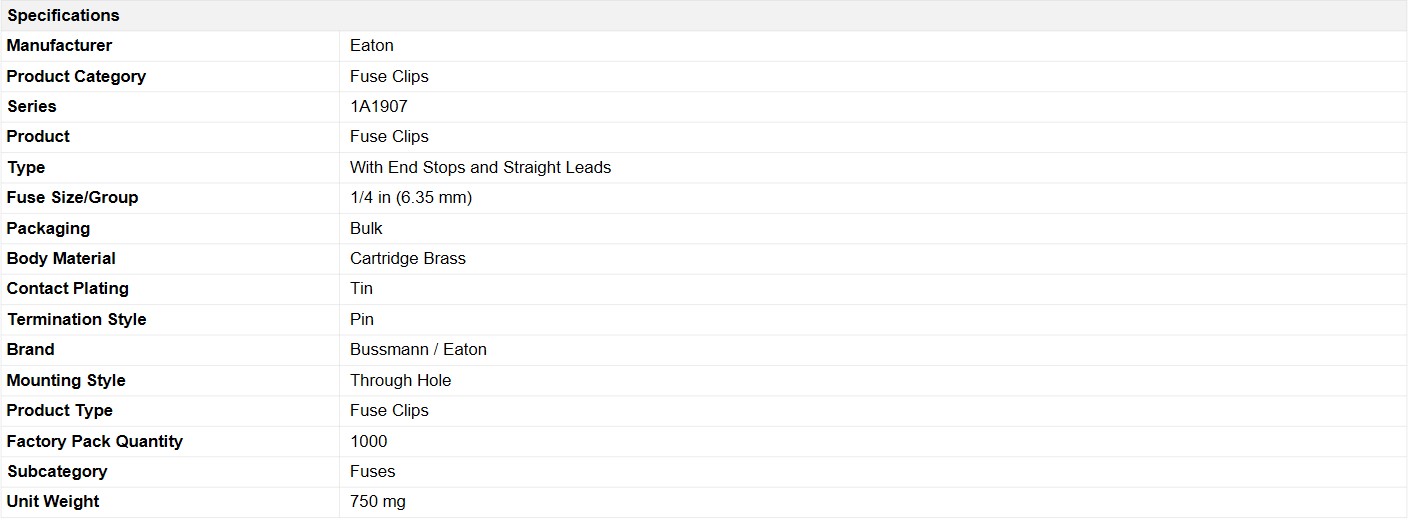Select the Termination Style value Pin
The image size is (1408, 523).
[x=362, y=320]
